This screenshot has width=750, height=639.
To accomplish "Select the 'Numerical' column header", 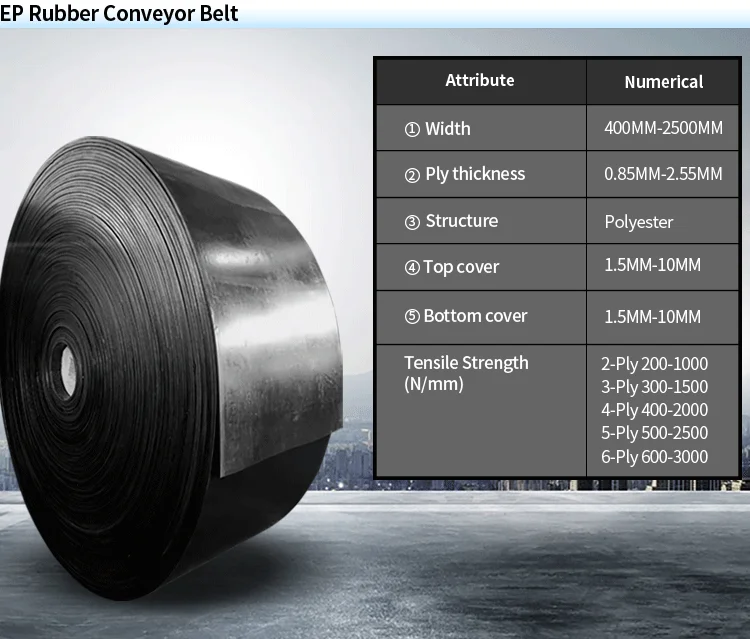I will pos(664,82).
